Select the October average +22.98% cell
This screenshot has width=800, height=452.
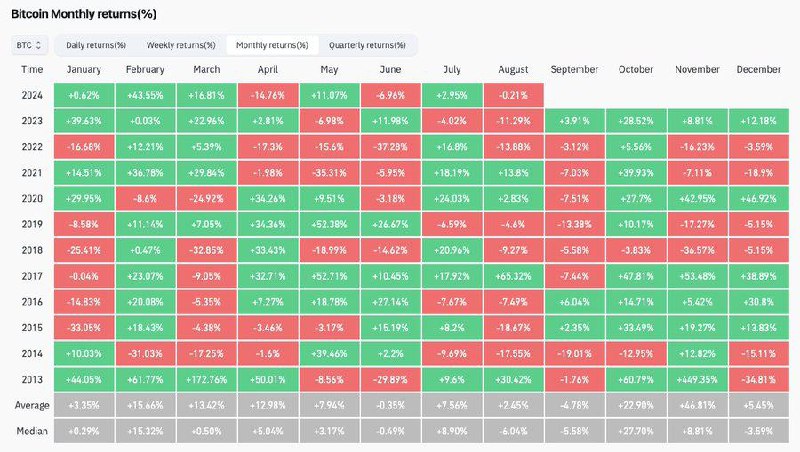coord(636,406)
